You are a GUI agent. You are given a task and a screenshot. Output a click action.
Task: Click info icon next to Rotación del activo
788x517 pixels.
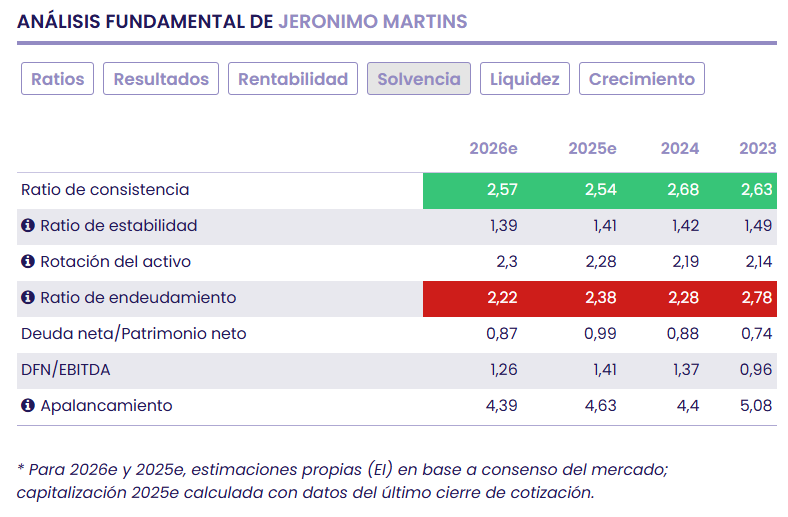pos(28,262)
